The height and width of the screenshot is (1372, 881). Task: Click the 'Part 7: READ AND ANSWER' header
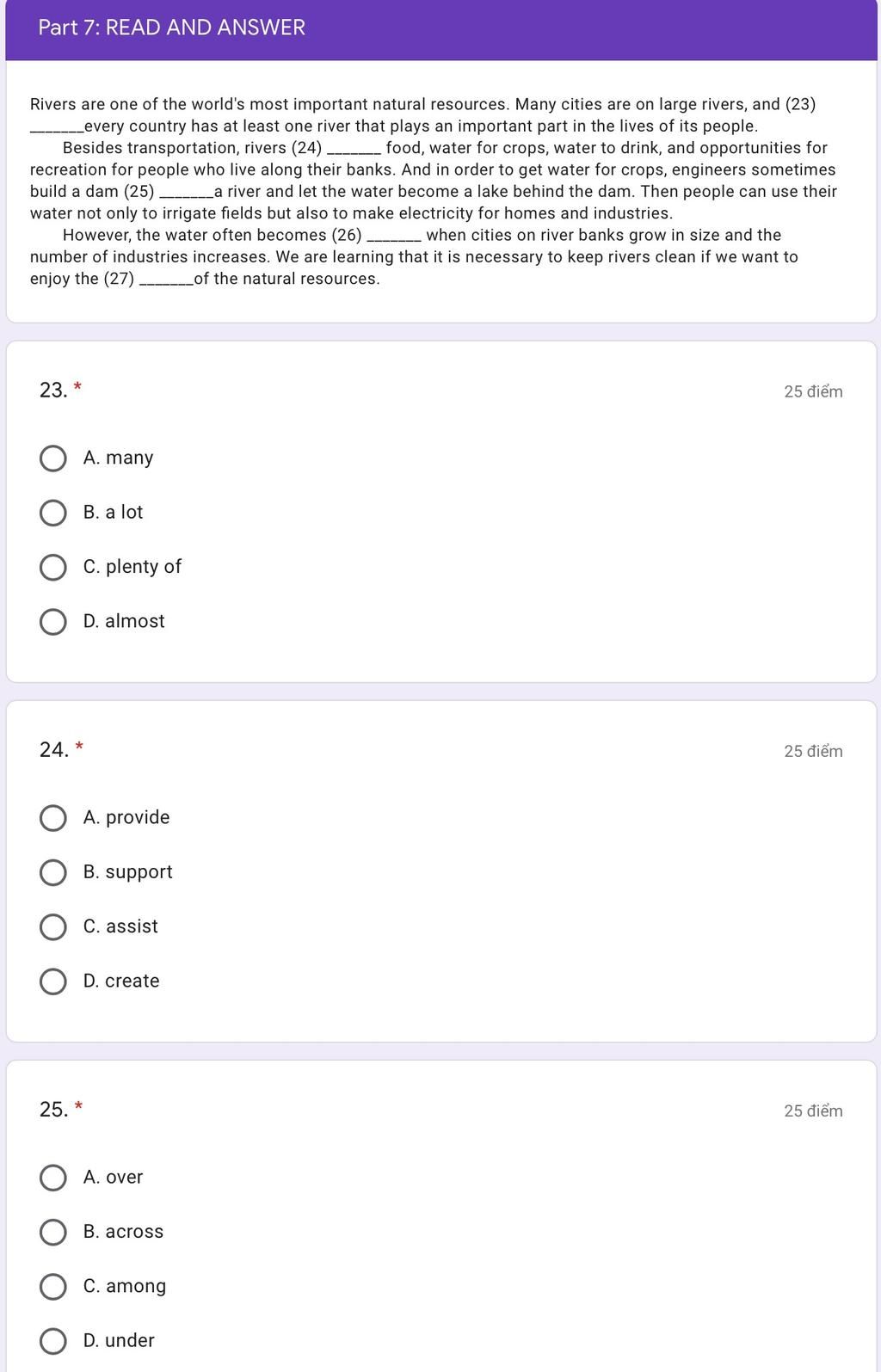click(x=171, y=28)
